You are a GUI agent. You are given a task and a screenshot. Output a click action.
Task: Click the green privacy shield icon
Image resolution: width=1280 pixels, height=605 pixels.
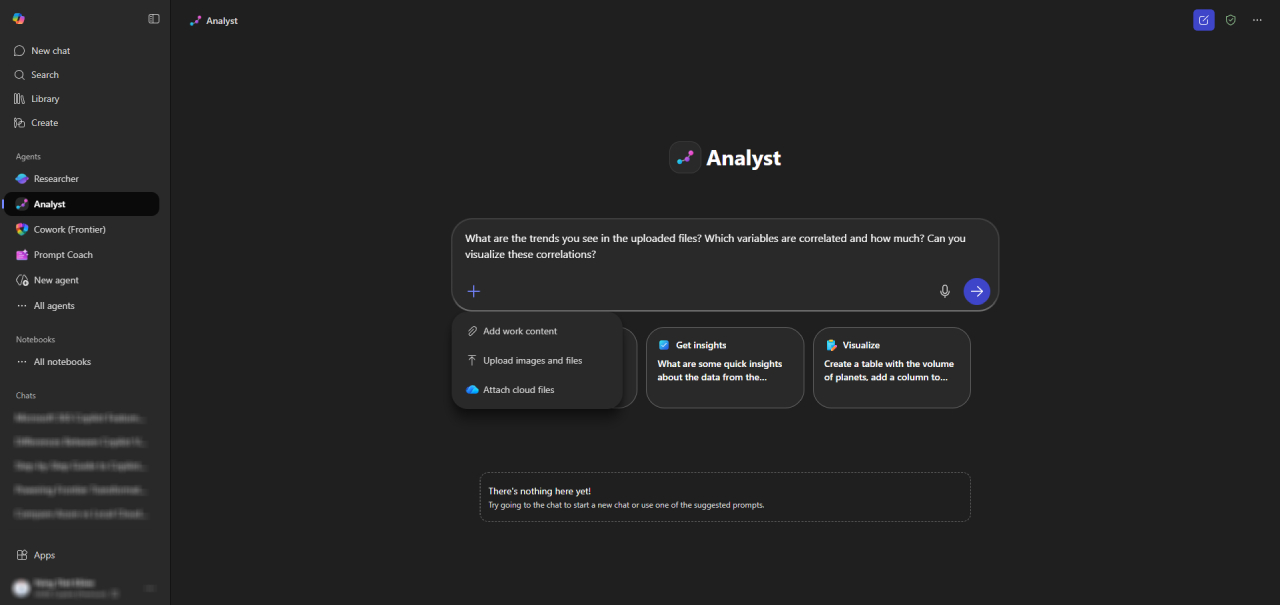(x=1230, y=20)
